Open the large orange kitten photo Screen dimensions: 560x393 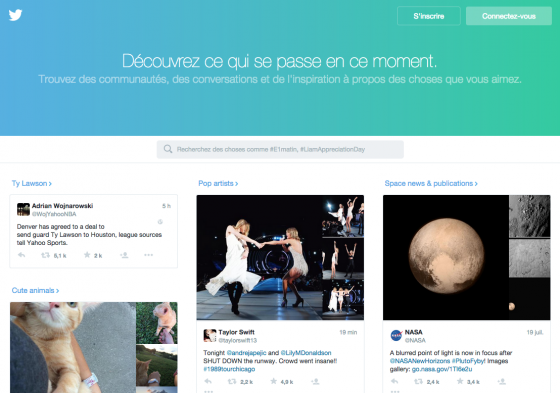tap(73, 347)
